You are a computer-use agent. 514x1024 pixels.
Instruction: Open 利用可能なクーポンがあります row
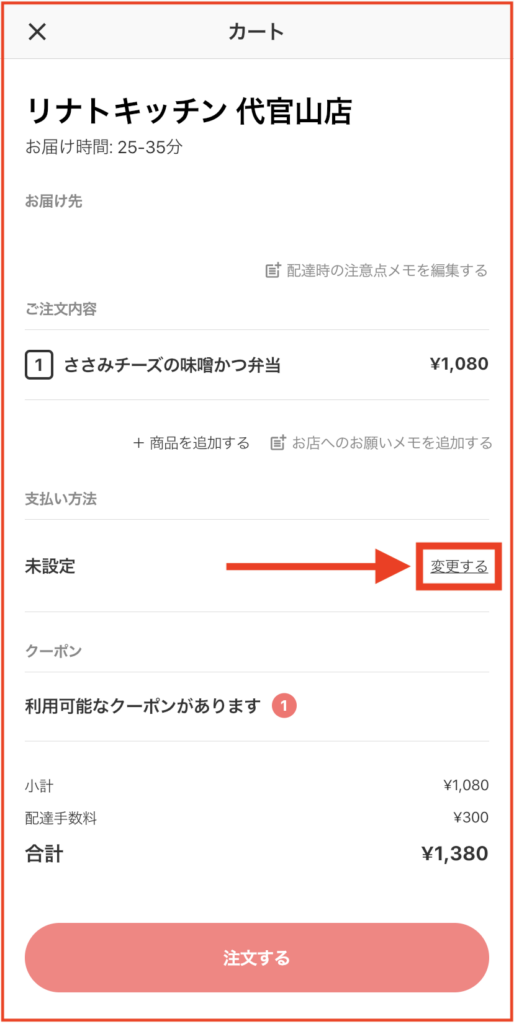click(257, 706)
